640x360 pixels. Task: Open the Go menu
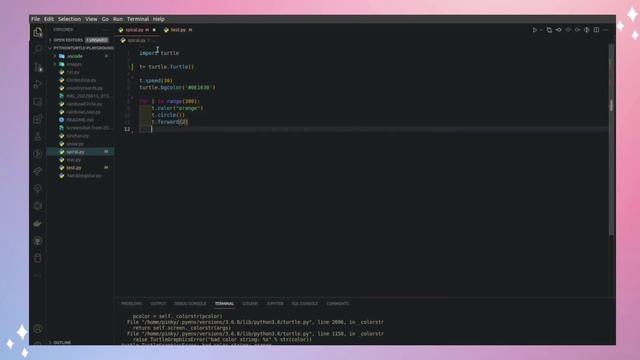click(x=105, y=19)
